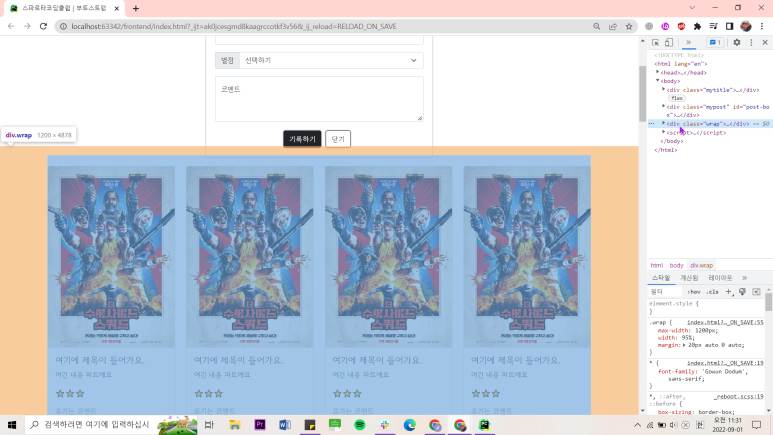Image resolution: width=773 pixels, height=435 pixels.
Task: Expand the div class mytitle node
Action: point(664,89)
